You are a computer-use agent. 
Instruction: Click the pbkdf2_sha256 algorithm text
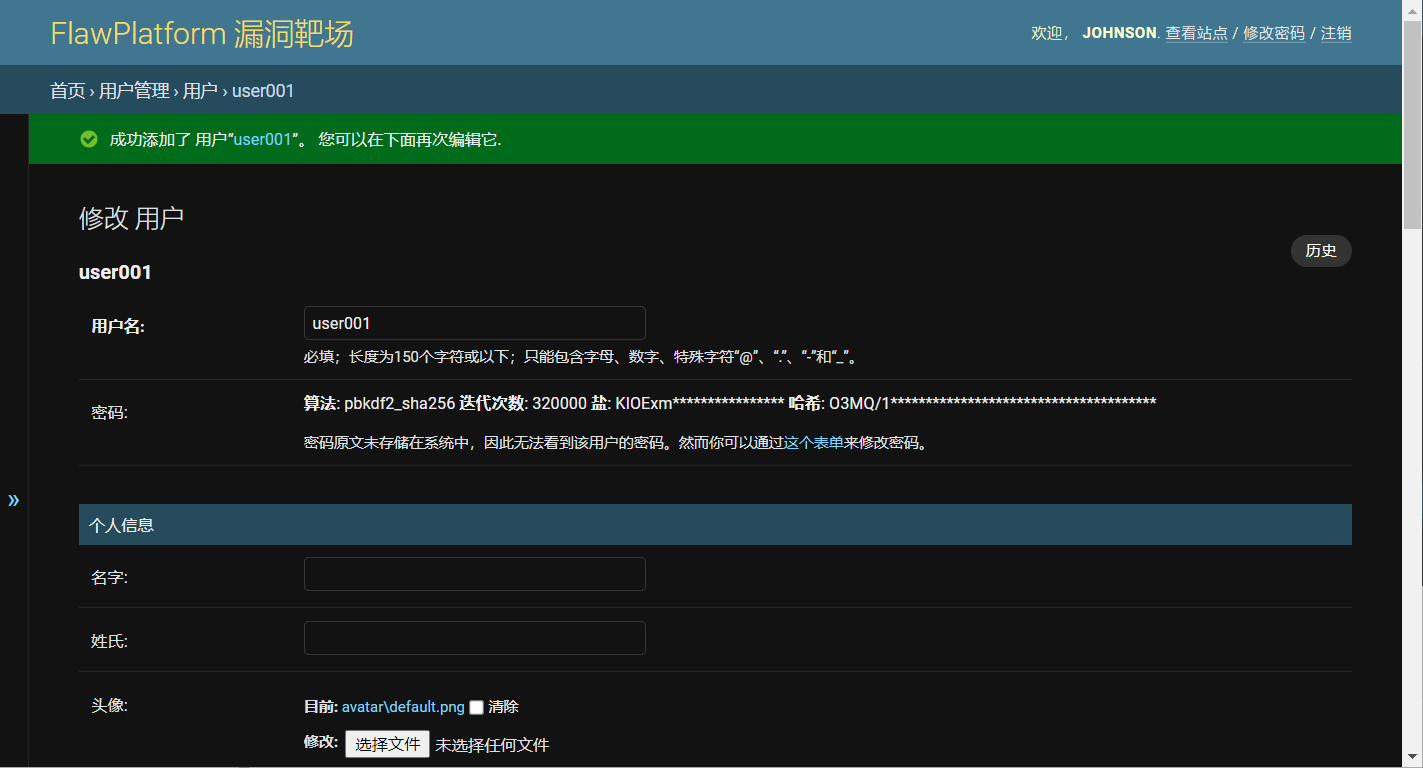coord(399,403)
